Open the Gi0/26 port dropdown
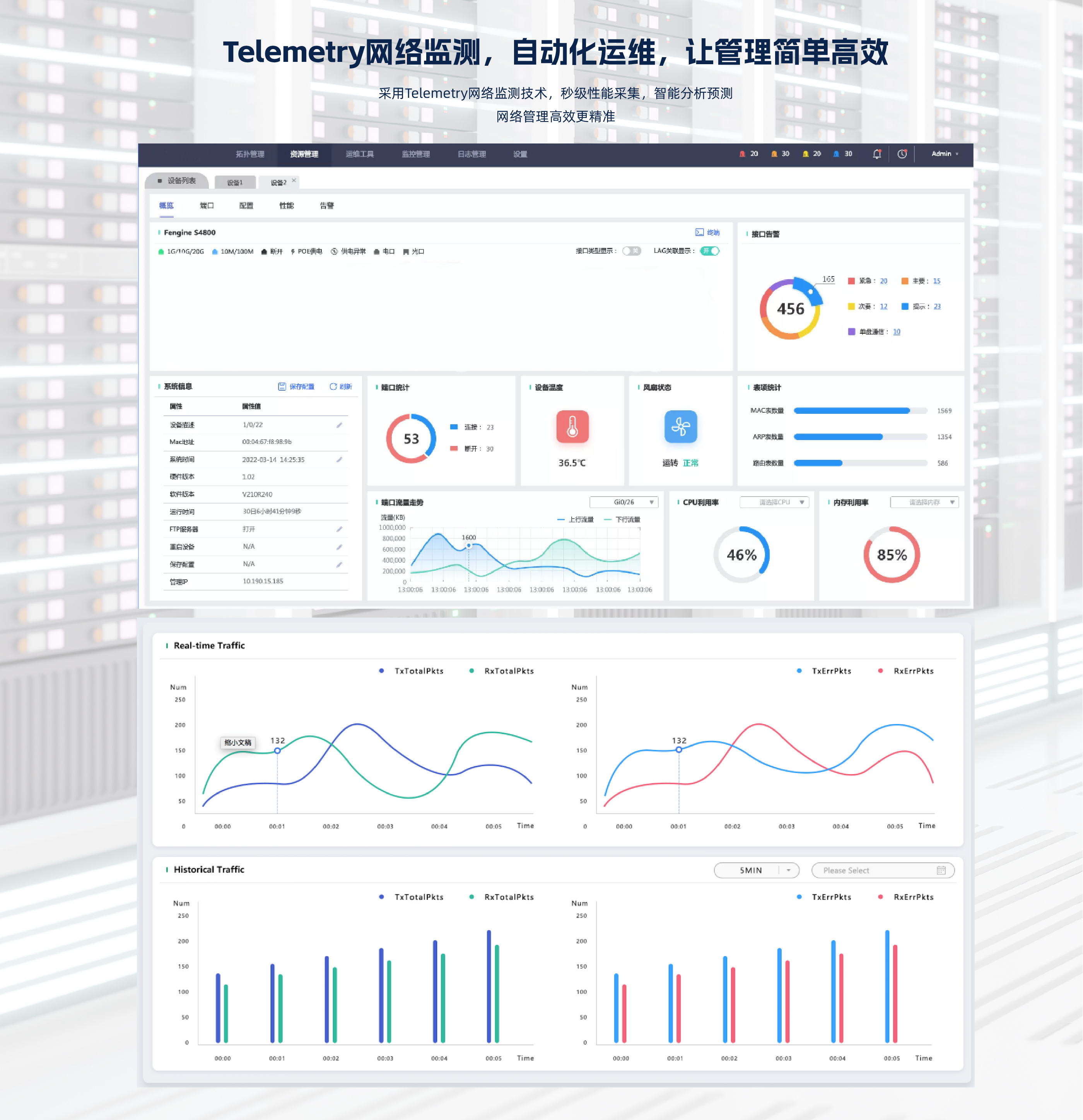This screenshot has height=1120, width=1083. coord(624,502)
